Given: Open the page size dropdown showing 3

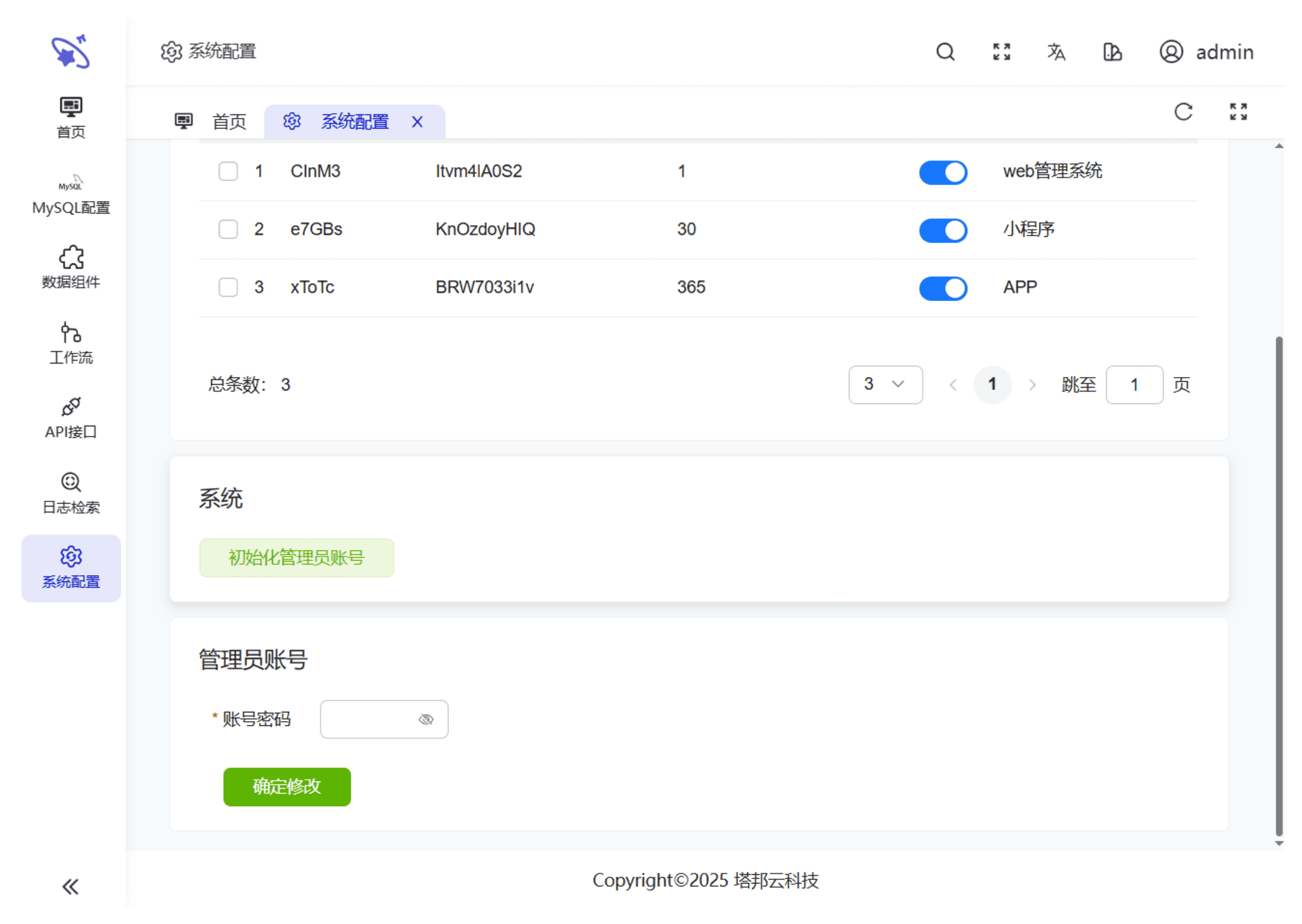Looking at the screenshot, I should click(x=885, y=385).
